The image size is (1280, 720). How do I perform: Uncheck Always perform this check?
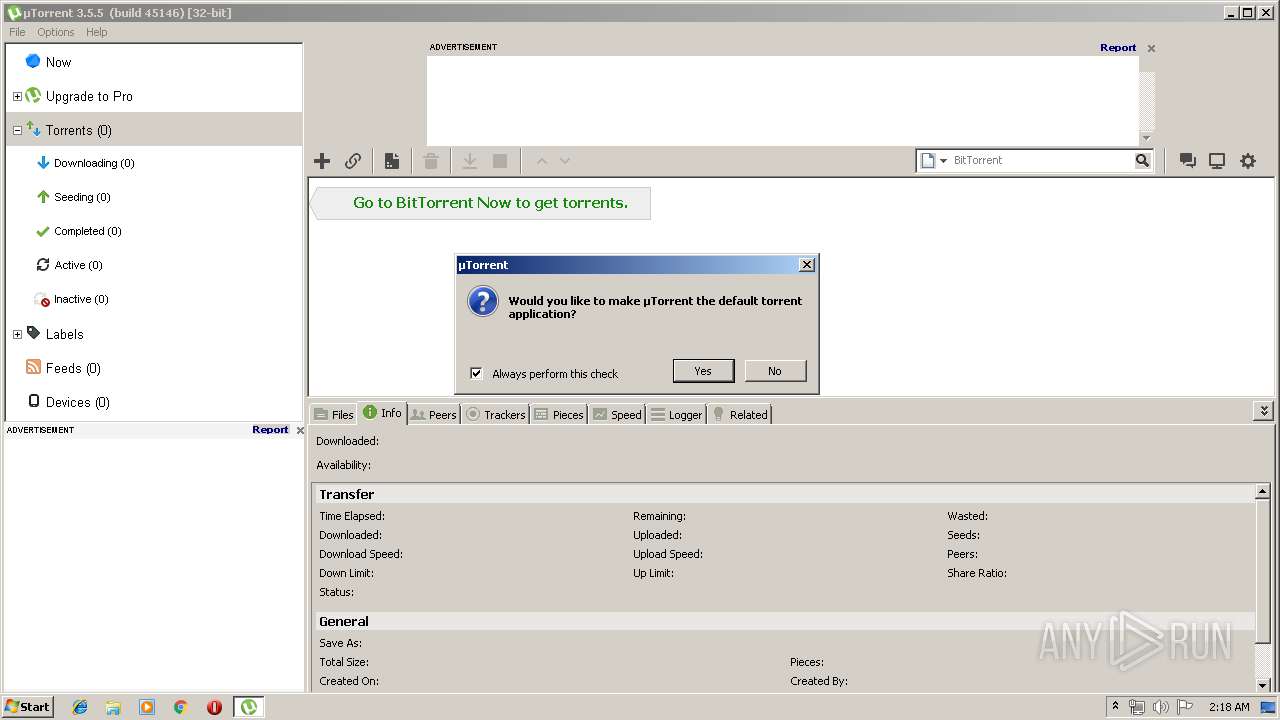pos(476,374)
